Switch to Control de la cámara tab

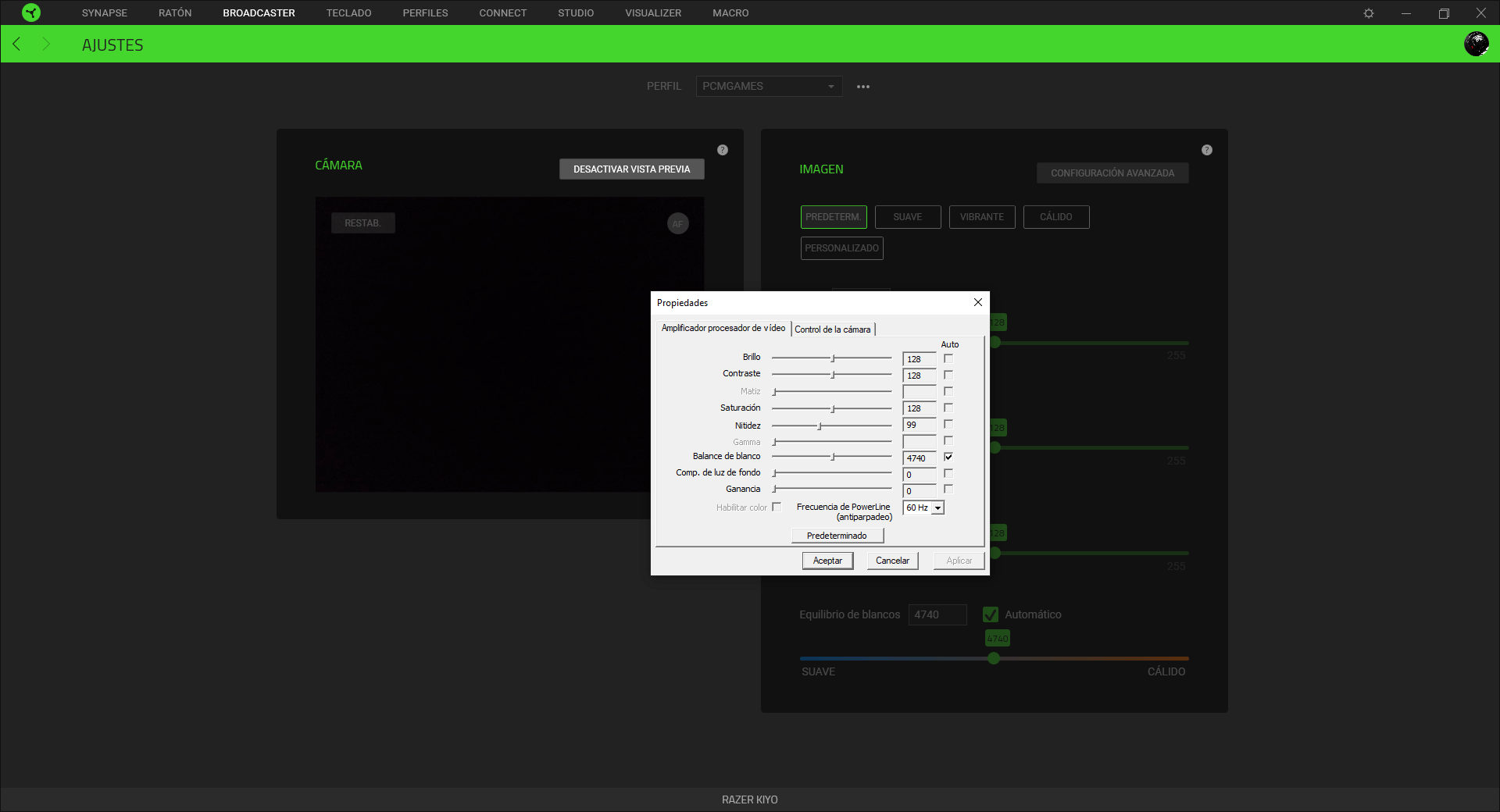pyautogui.click(x=833, y=329)
